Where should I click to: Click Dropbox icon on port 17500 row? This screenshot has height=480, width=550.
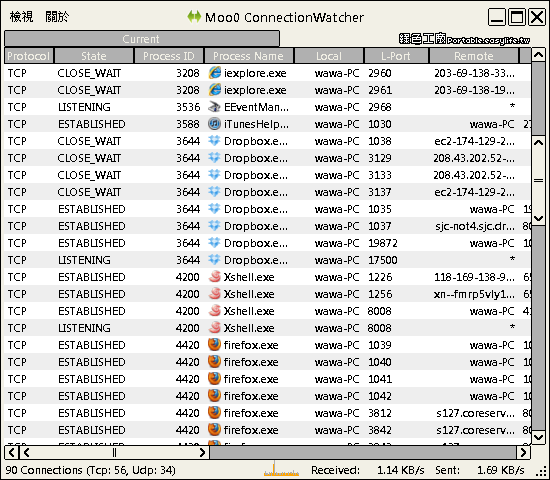tap(214, 260)
